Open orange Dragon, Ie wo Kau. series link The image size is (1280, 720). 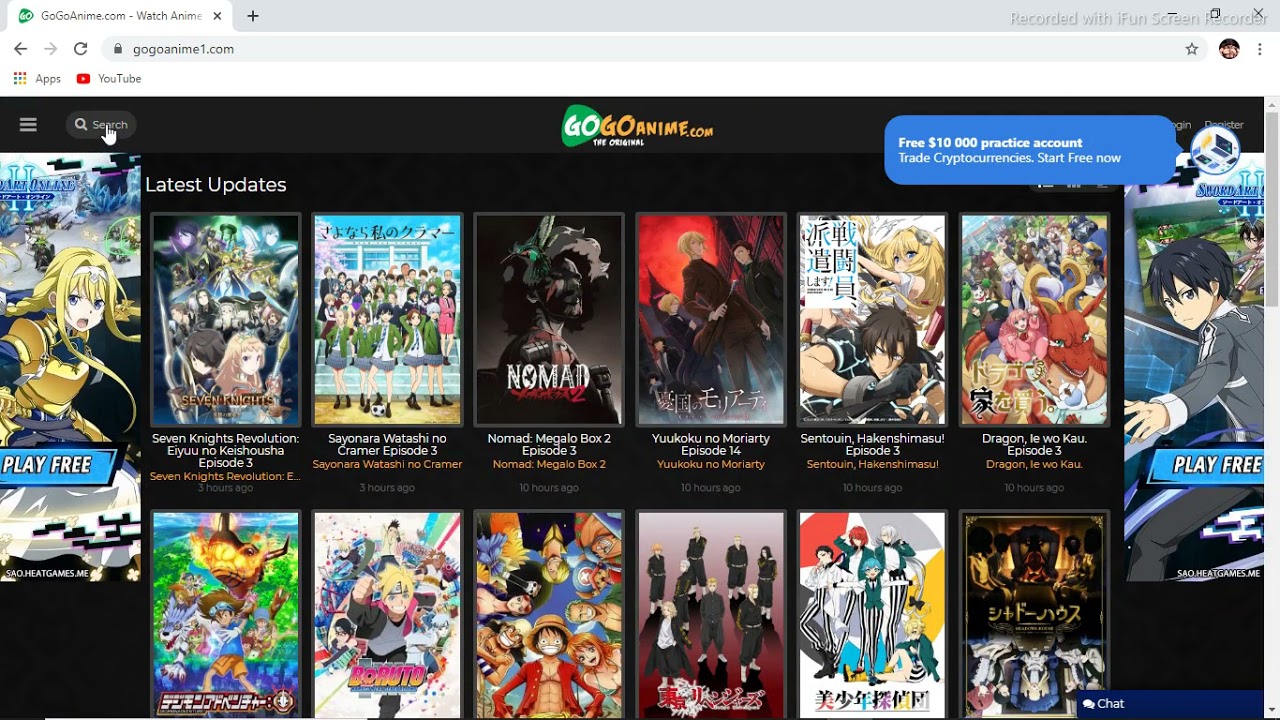[x=1034, y=464]
